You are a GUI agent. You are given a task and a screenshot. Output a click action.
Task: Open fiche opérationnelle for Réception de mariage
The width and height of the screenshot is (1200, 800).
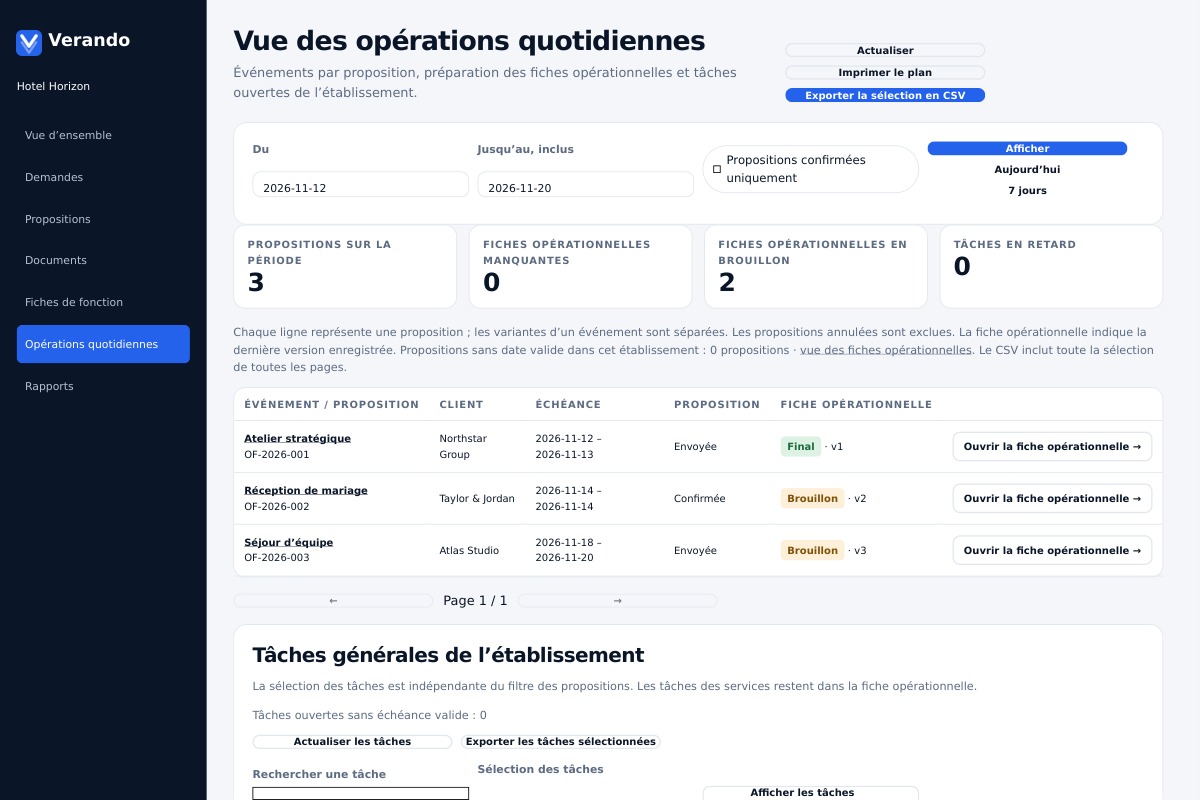pyautogui.click(x=1052, y=499)
